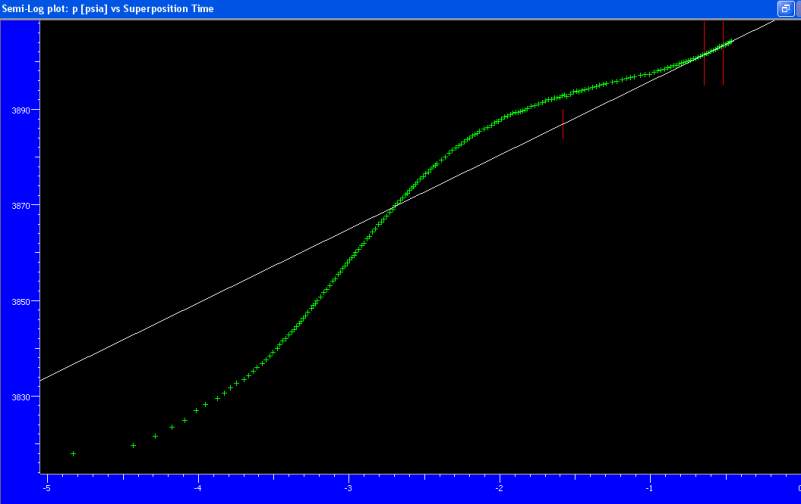801x504 pixels.
Task: Click where white line crosses the green curve
Action: click(x=392, y=207)
